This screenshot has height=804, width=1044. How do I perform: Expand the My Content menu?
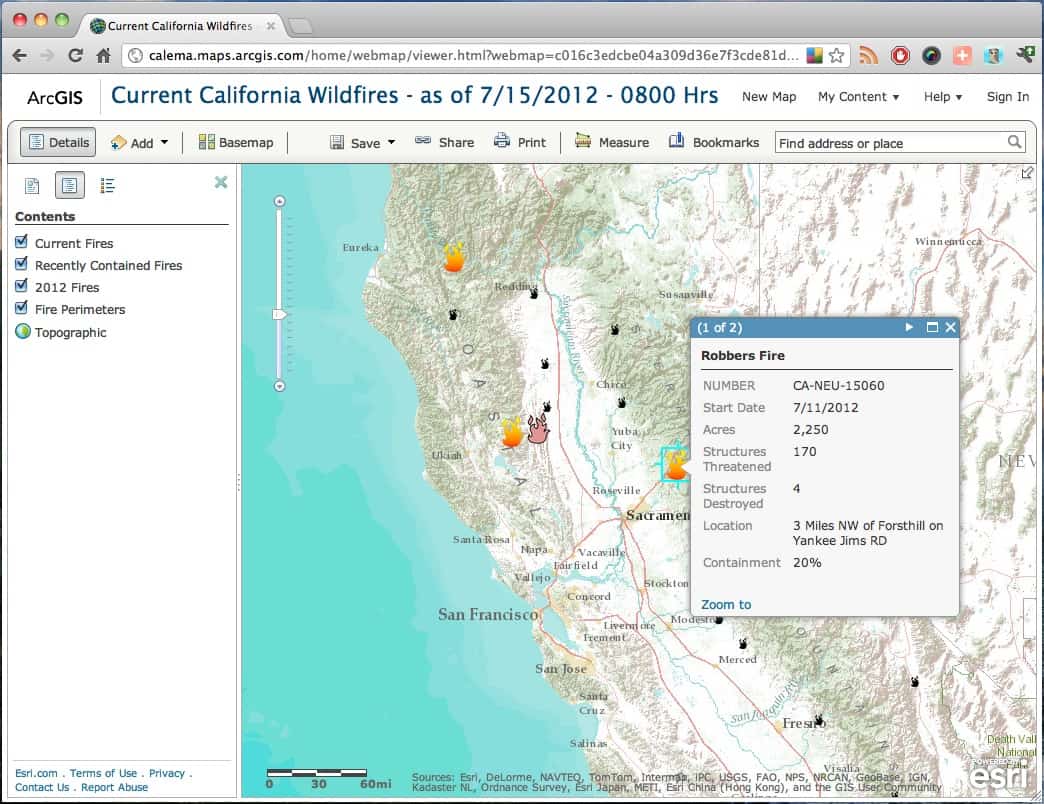[x=858, y=97]
